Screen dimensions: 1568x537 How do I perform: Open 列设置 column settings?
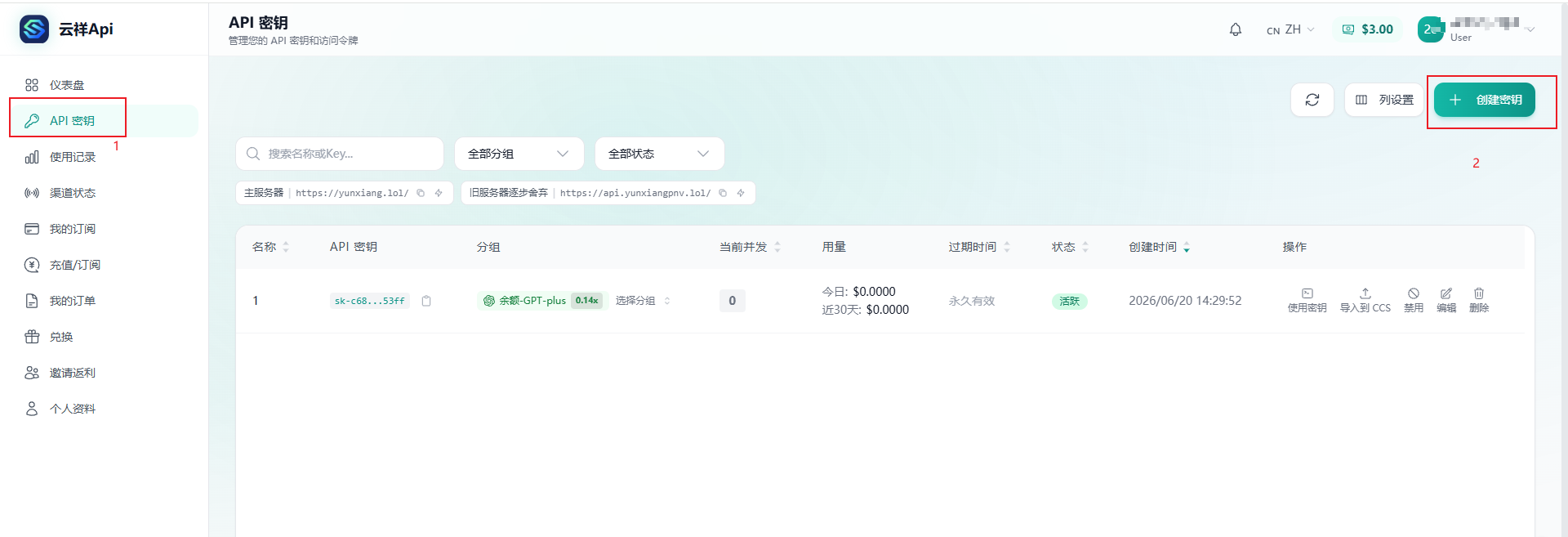[x=1384, y=100]
